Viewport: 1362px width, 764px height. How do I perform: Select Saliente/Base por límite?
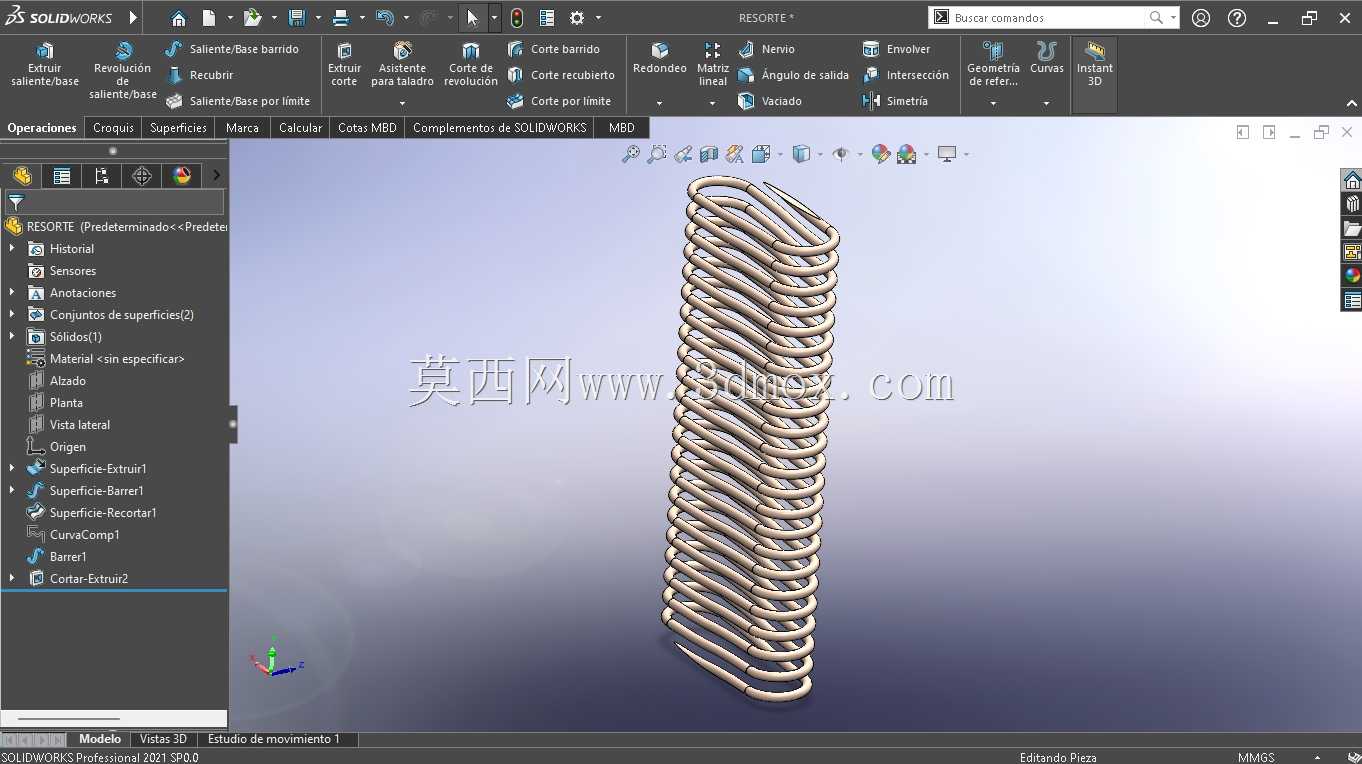coord(238,101)
